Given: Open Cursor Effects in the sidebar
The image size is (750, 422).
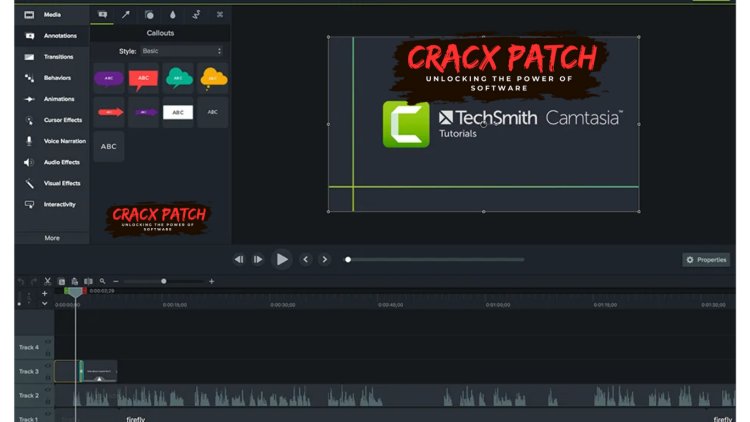Looking at the screenshot, I should pos(52,120).
